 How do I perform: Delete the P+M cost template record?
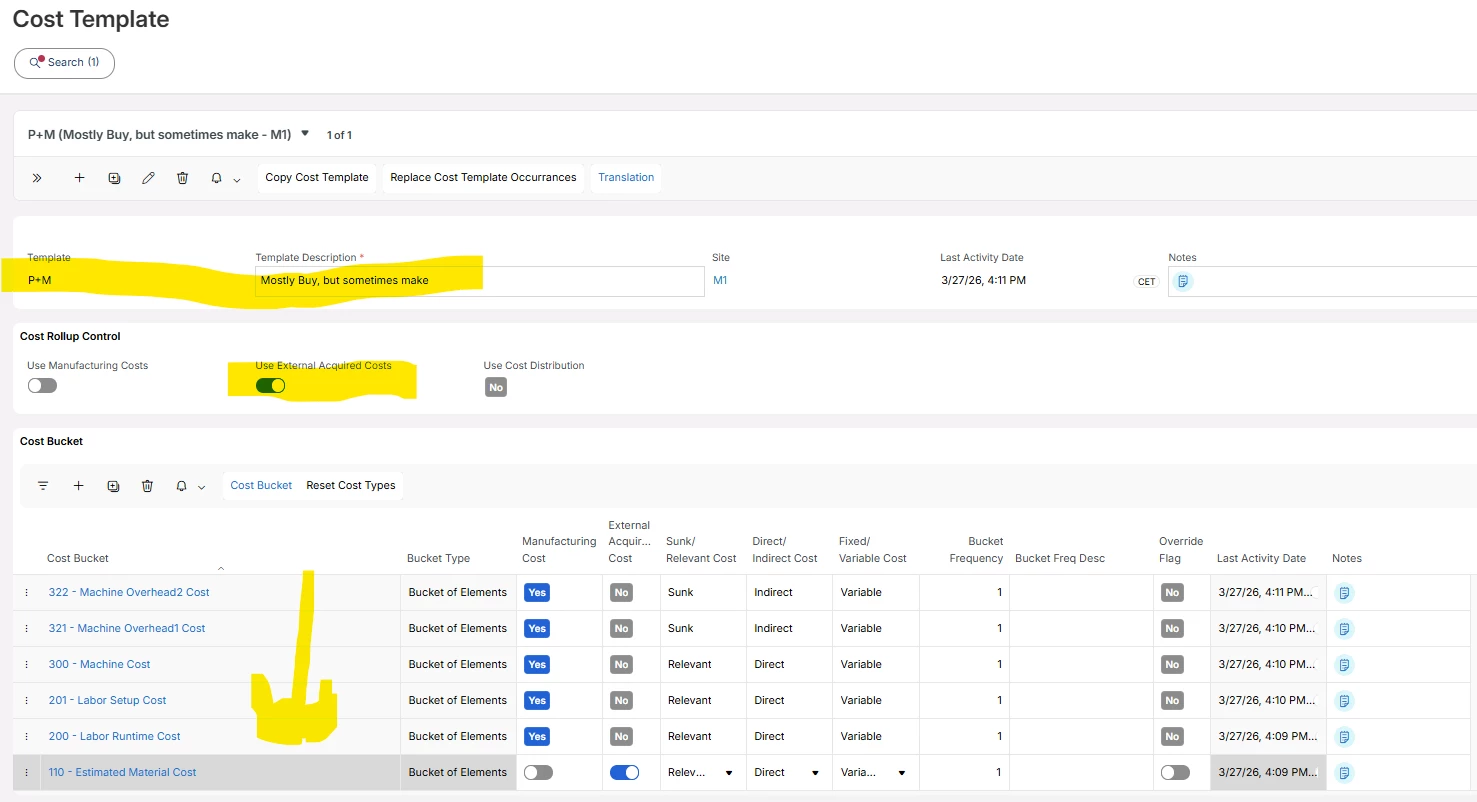182,178
